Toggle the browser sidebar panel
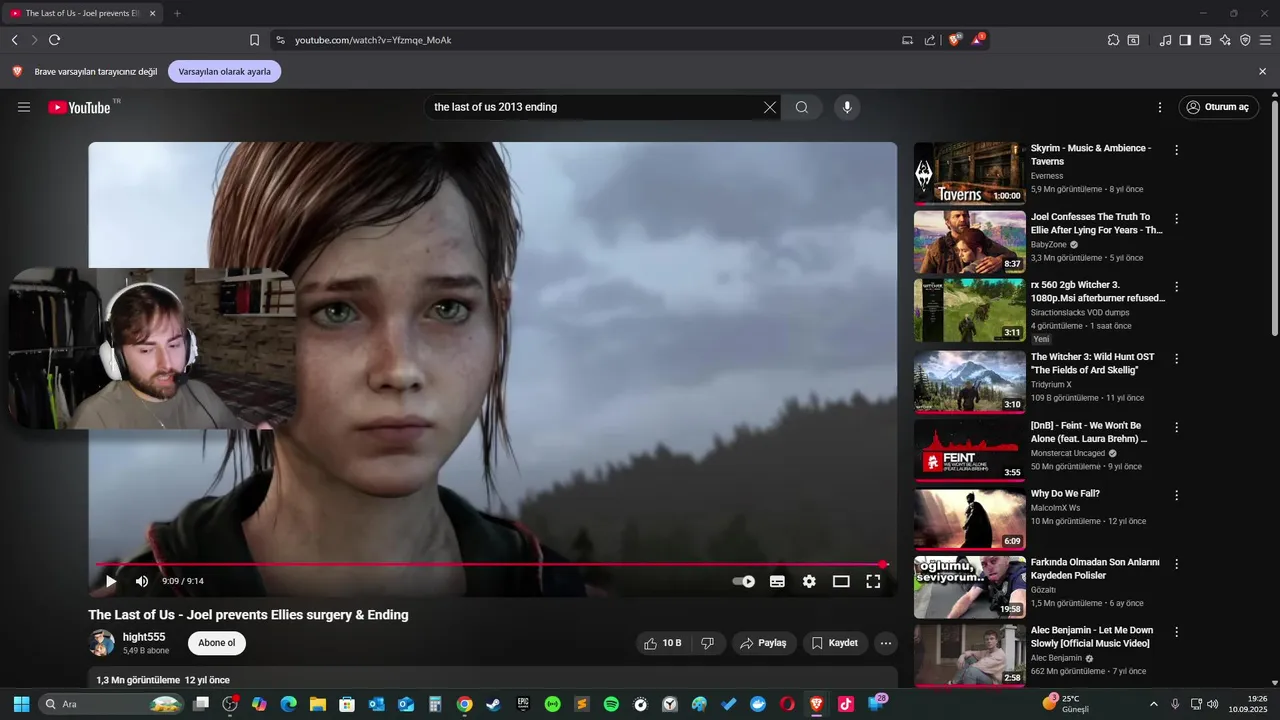Viewport: 1280px width, 720px height. pyautogui.click(x=1185, y=40)
